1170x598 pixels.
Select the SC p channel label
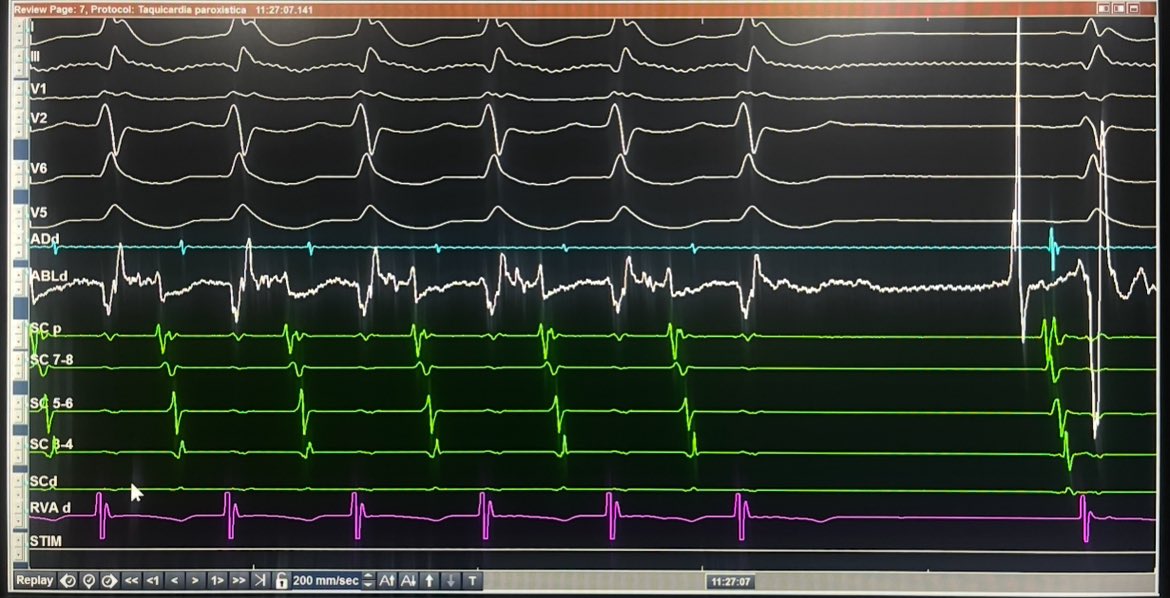pos(46,328)
